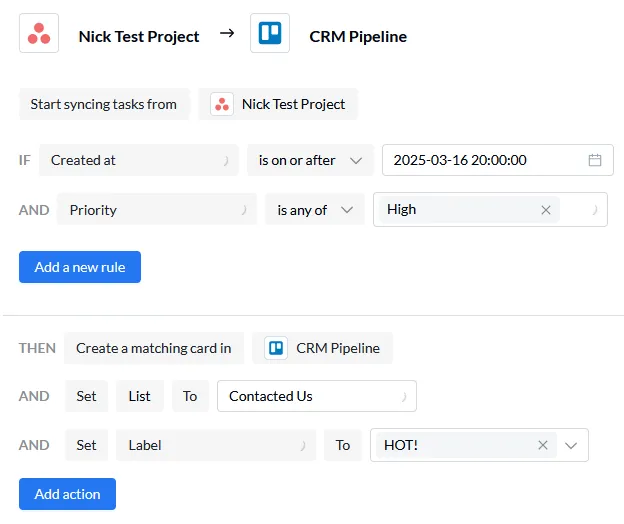Remove the High priority value
Screen dimensions: 624x524
point(546,210)
